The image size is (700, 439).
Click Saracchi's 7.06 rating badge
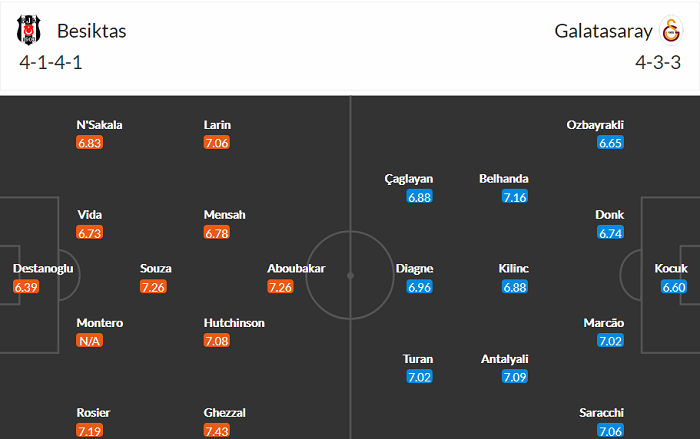point(610,431)
